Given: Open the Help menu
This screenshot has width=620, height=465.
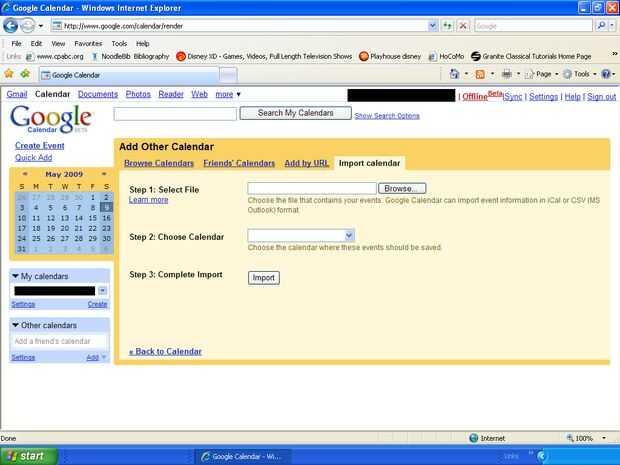Looking at the screenshot, I should (142, 43).
